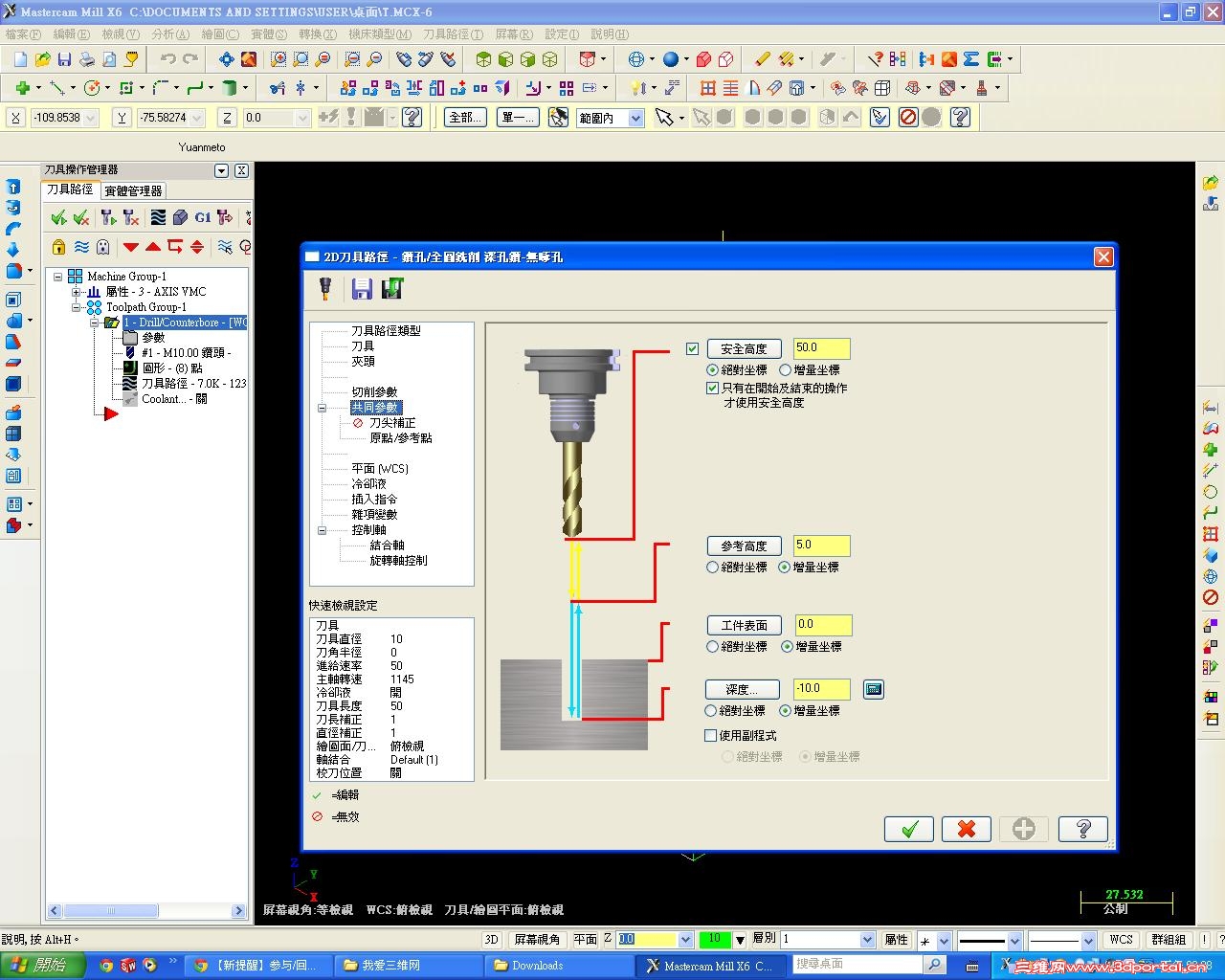Switch to the 實體管理器 tab
Viewport: 1225px width, 980px height.
point(134,190)
